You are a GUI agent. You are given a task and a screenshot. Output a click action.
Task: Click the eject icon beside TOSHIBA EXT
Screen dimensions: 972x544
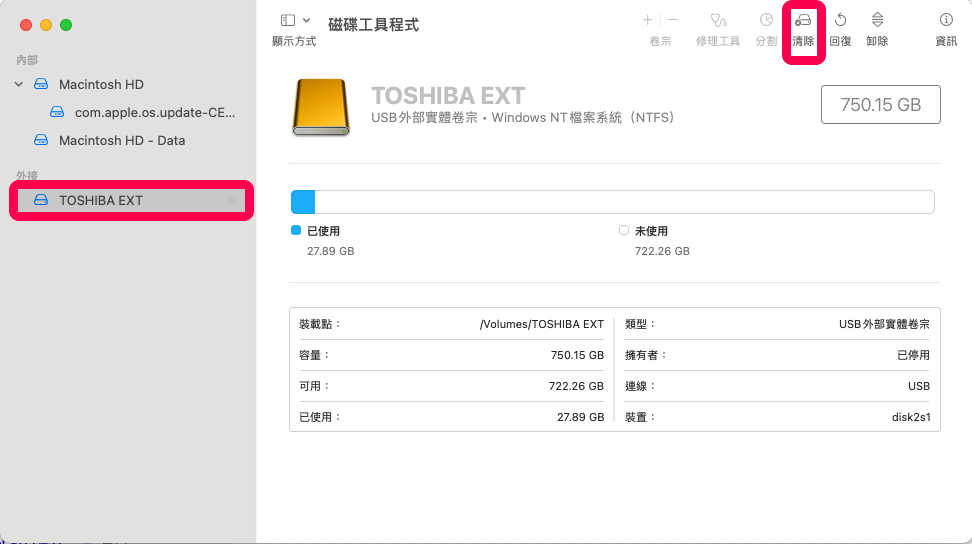pos(231,200)
